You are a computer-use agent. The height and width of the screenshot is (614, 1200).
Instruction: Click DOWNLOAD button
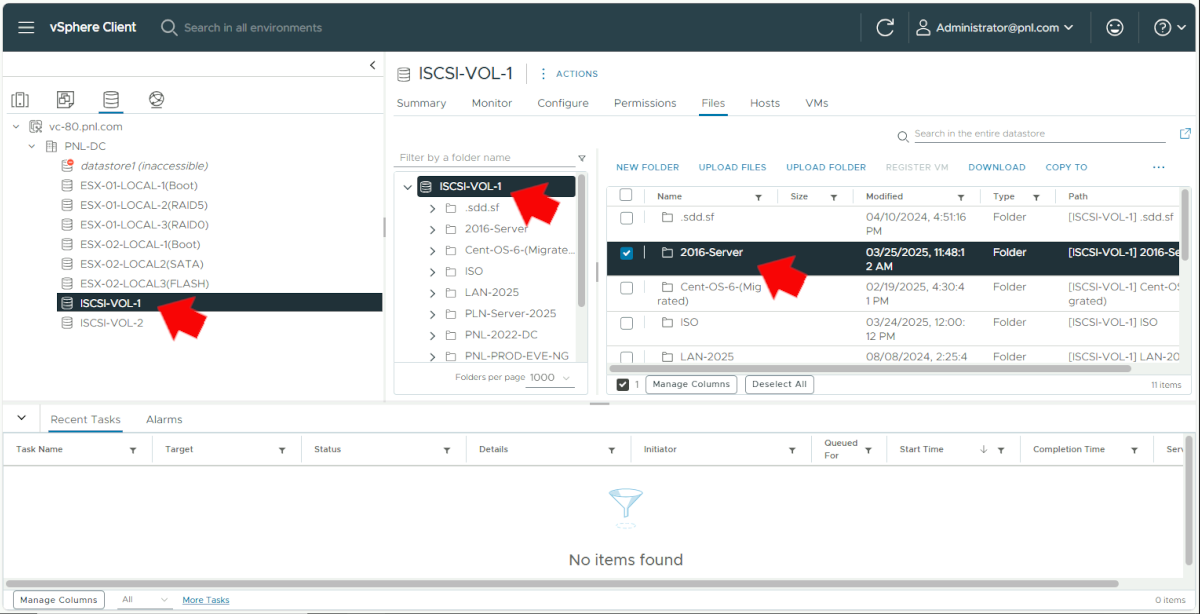[997, 167]
